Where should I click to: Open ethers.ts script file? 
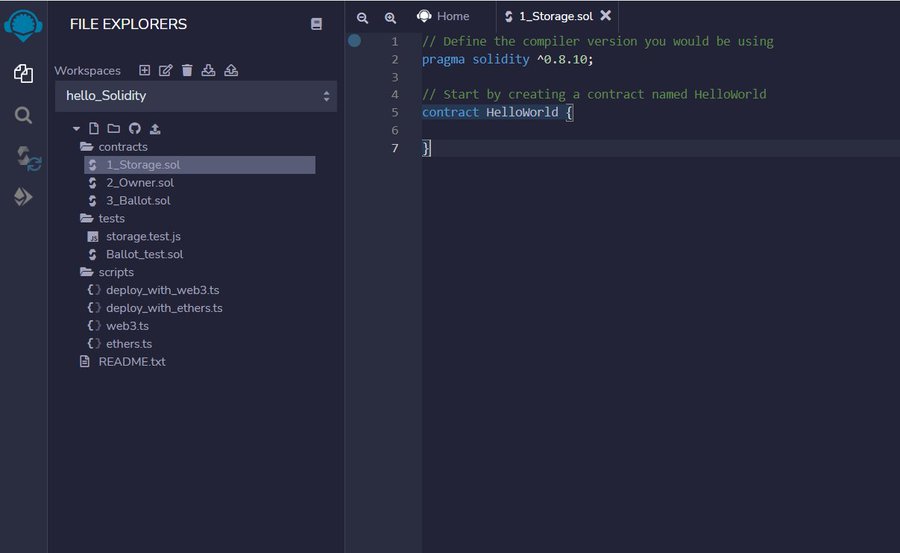tap(129, 344)
